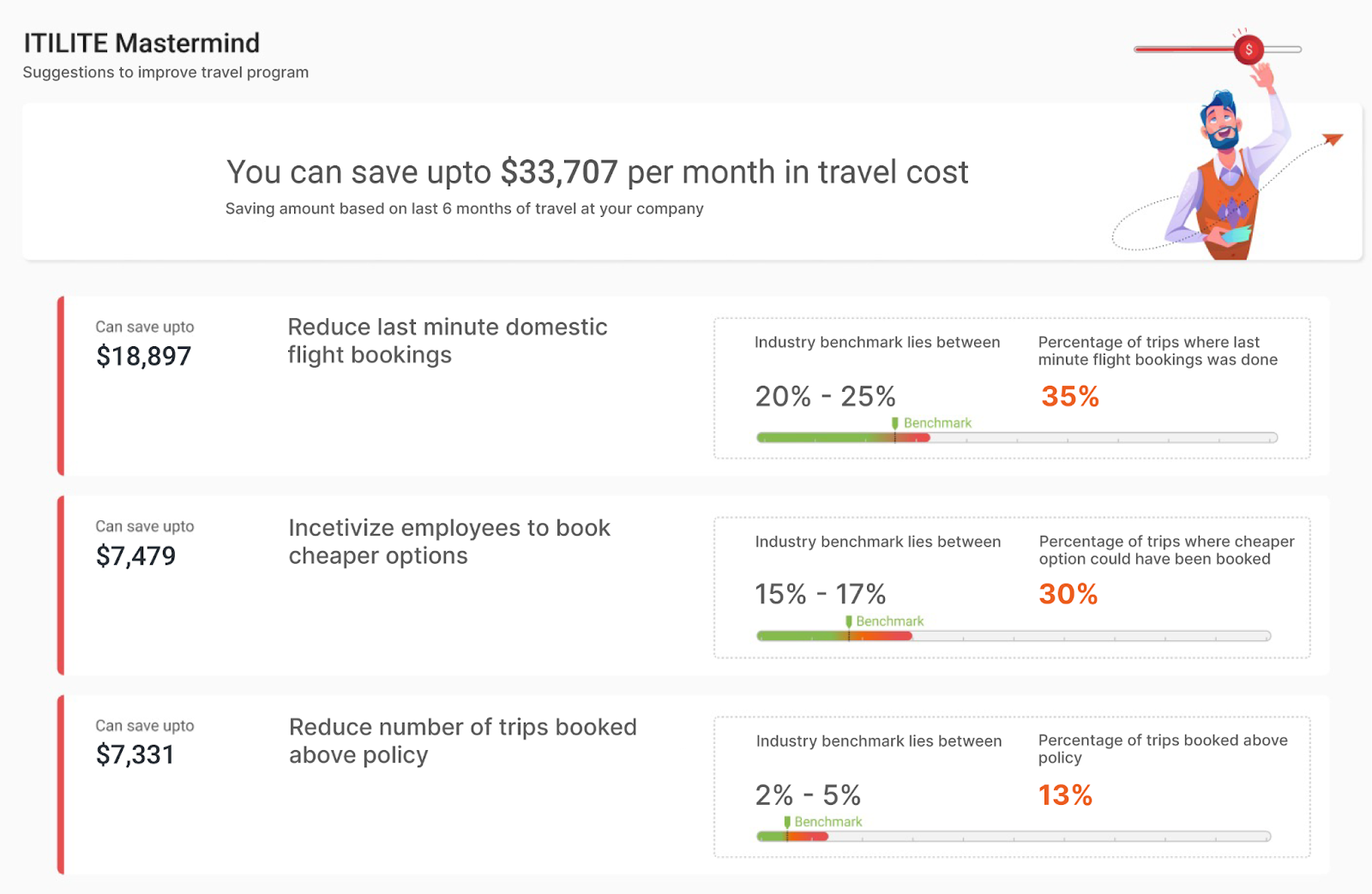
Task: Click the $7,479 savings amount
Action: tap(135, 556)
